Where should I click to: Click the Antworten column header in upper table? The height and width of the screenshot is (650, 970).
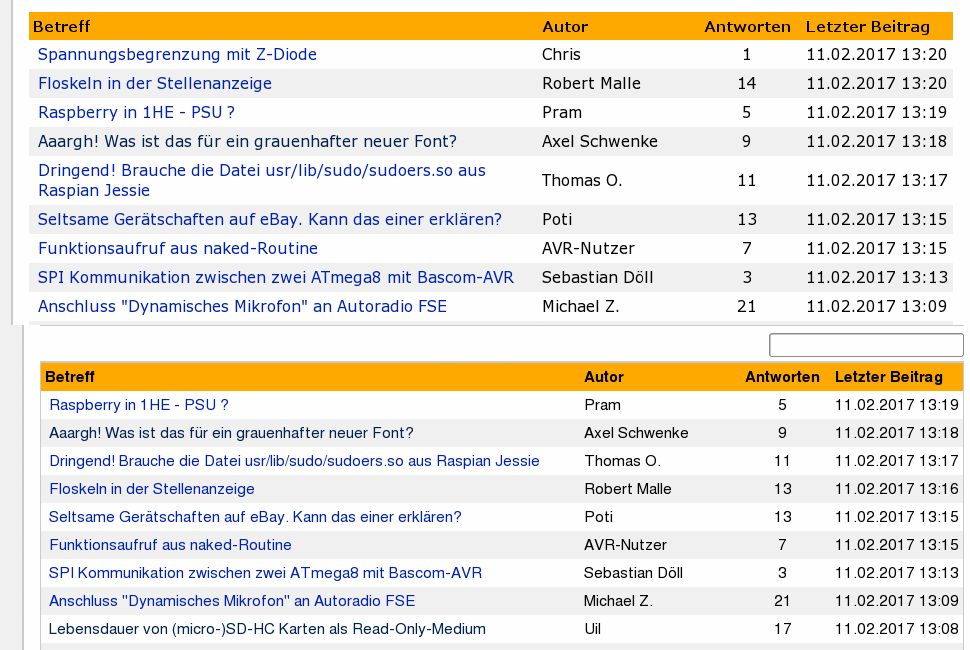click(x=747, y=26)
